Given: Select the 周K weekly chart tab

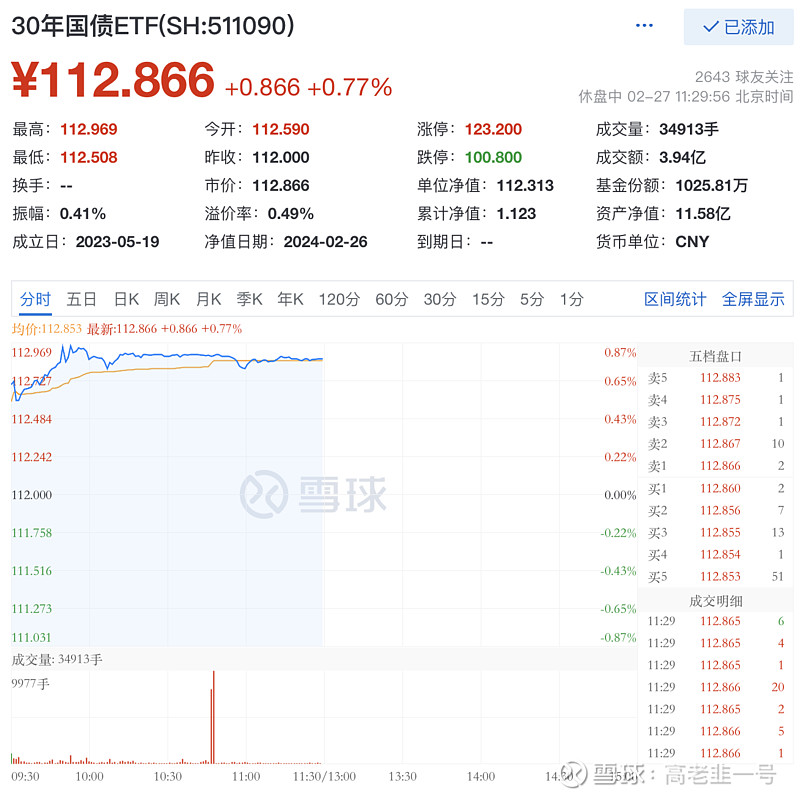Looking at the screenshot, I should pyautogui.click(x=166, y=299).
